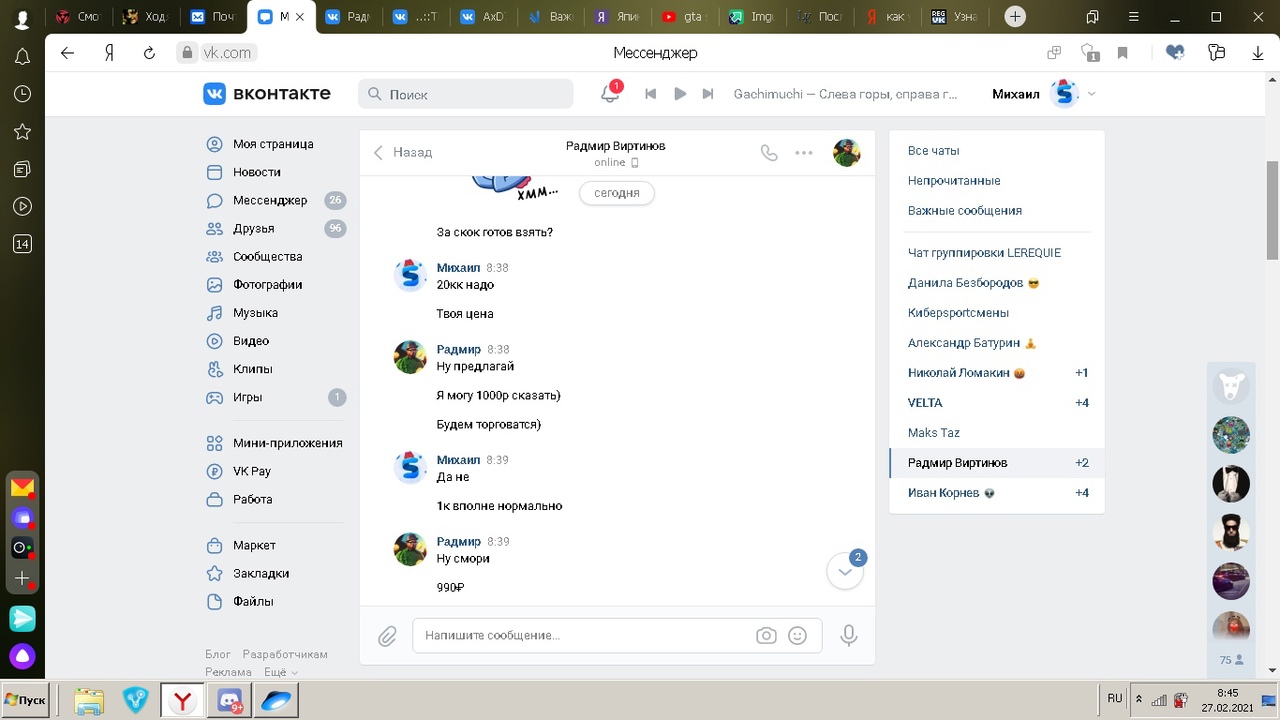This screenshot has width=1280, height=720.
Task: Open the notifications bell icon
Action: click(609, 94)
